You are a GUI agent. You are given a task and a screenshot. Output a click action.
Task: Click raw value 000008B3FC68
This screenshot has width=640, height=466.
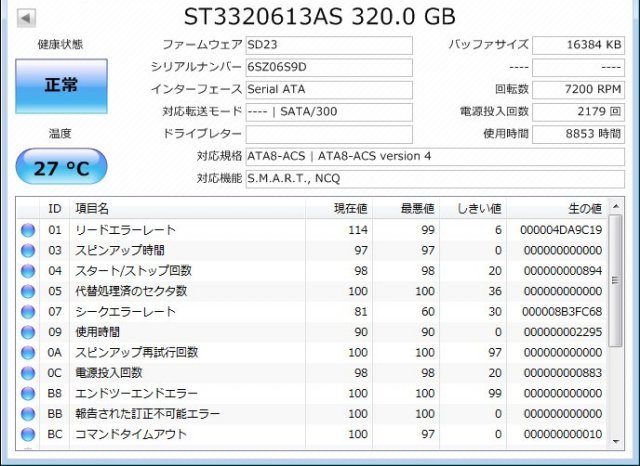[562, 312]
